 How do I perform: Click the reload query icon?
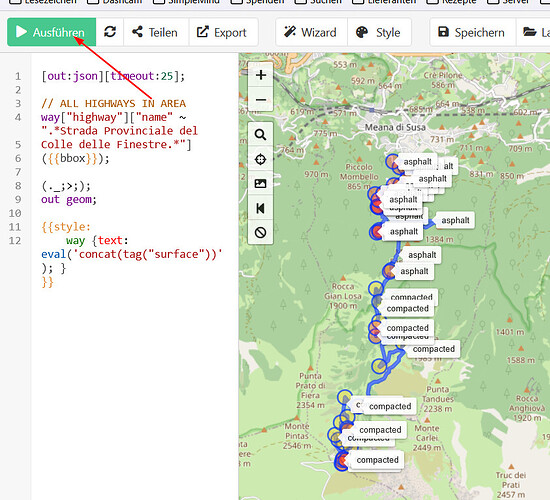click(x=110, y=32)
